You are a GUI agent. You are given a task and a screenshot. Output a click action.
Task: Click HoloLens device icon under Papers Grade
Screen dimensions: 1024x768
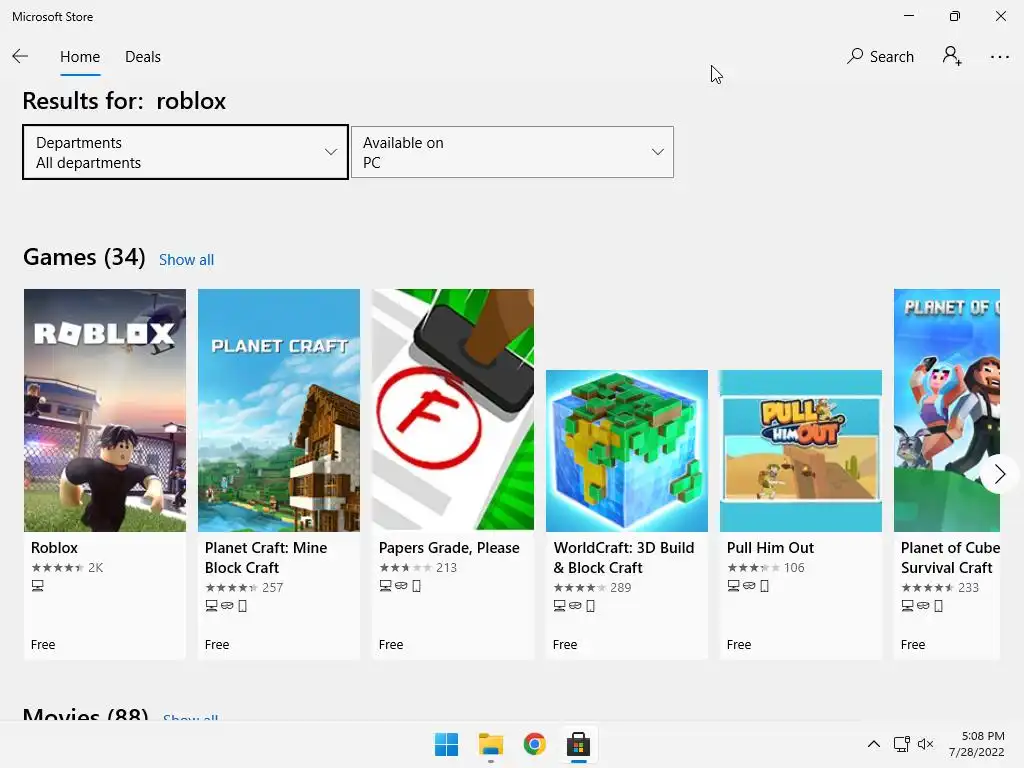point(401,586)
